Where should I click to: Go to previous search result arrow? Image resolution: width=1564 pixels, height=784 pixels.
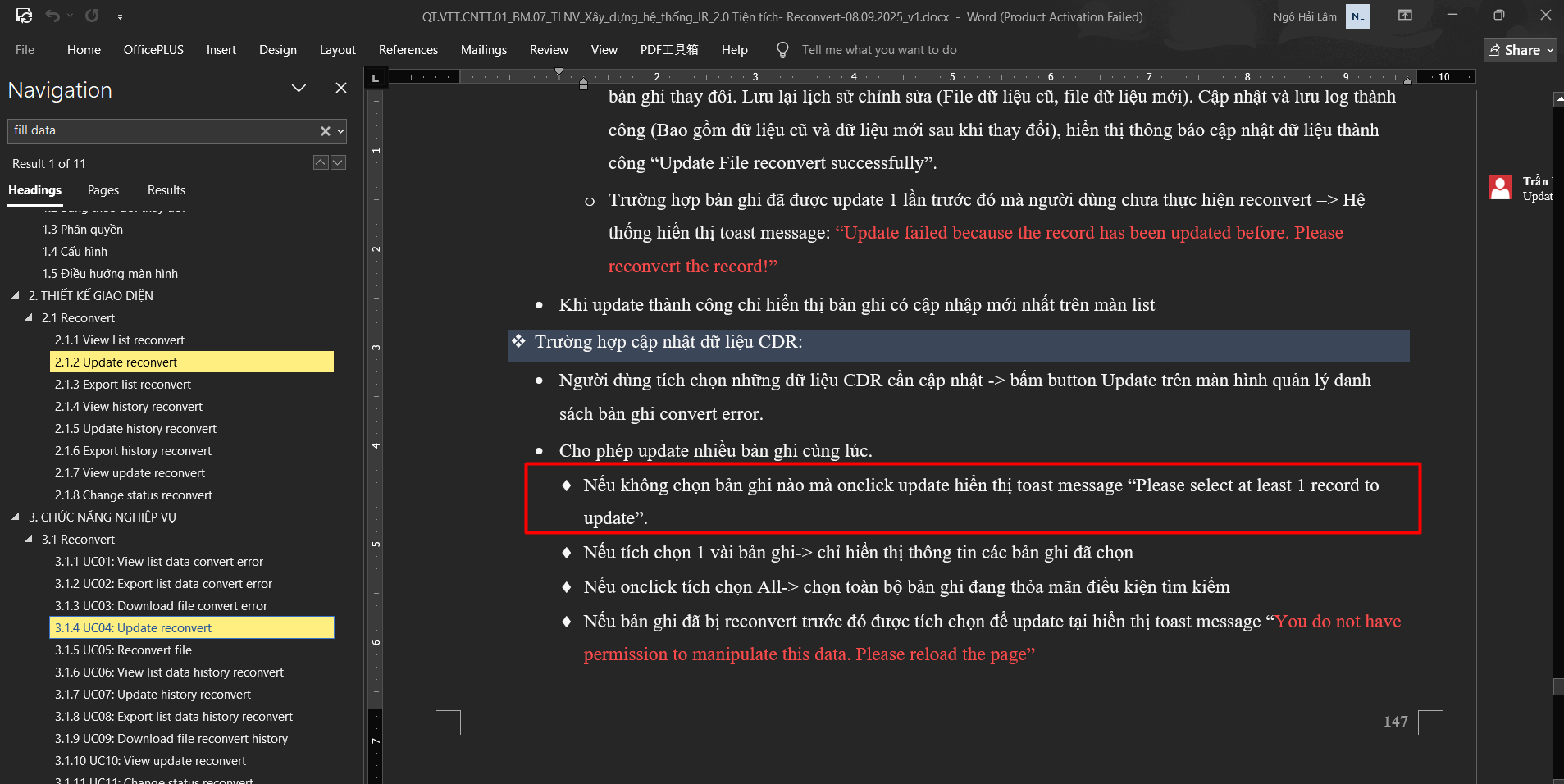click(321, 162)
